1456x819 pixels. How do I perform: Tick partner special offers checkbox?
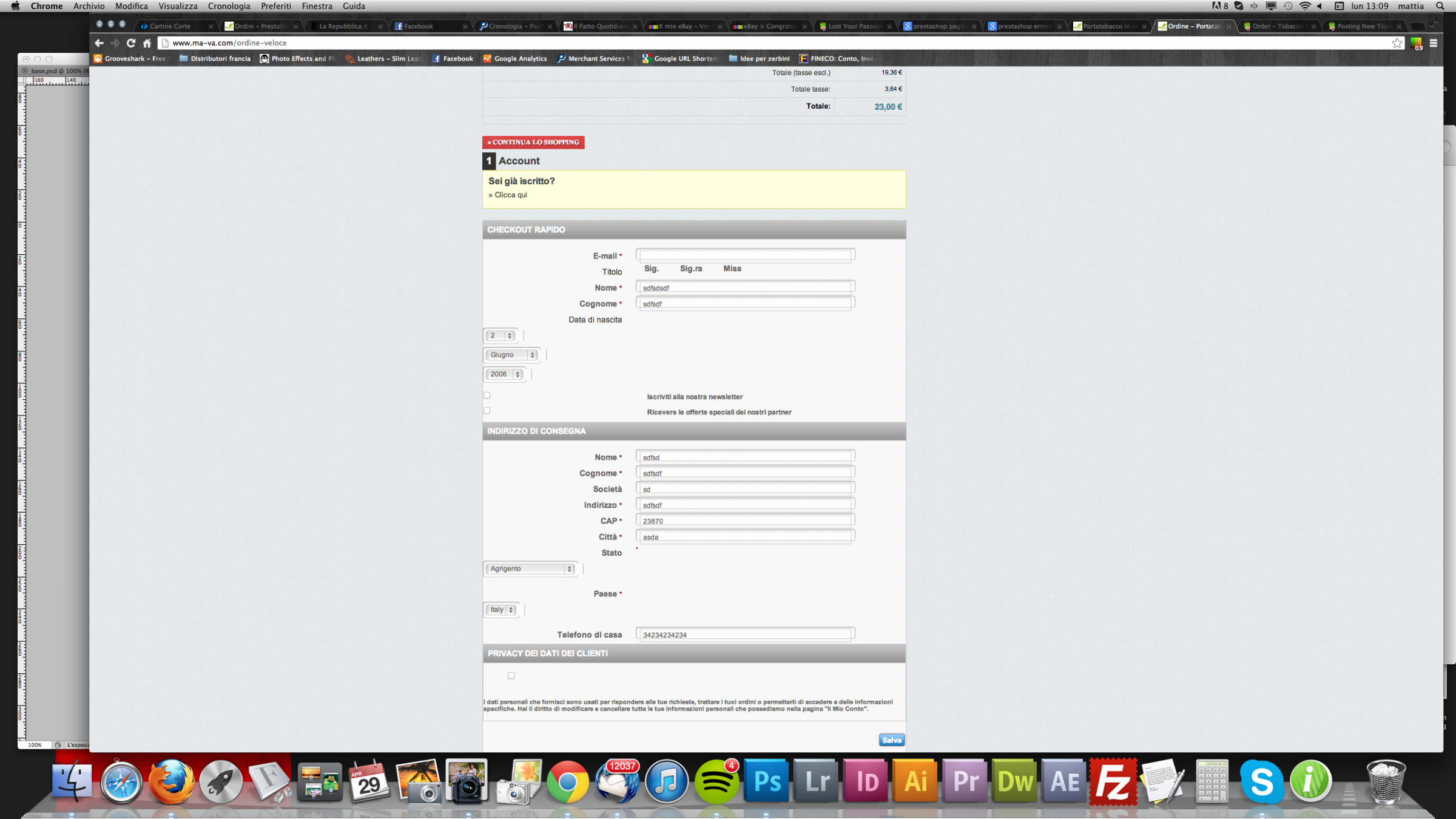click(487, 411)
